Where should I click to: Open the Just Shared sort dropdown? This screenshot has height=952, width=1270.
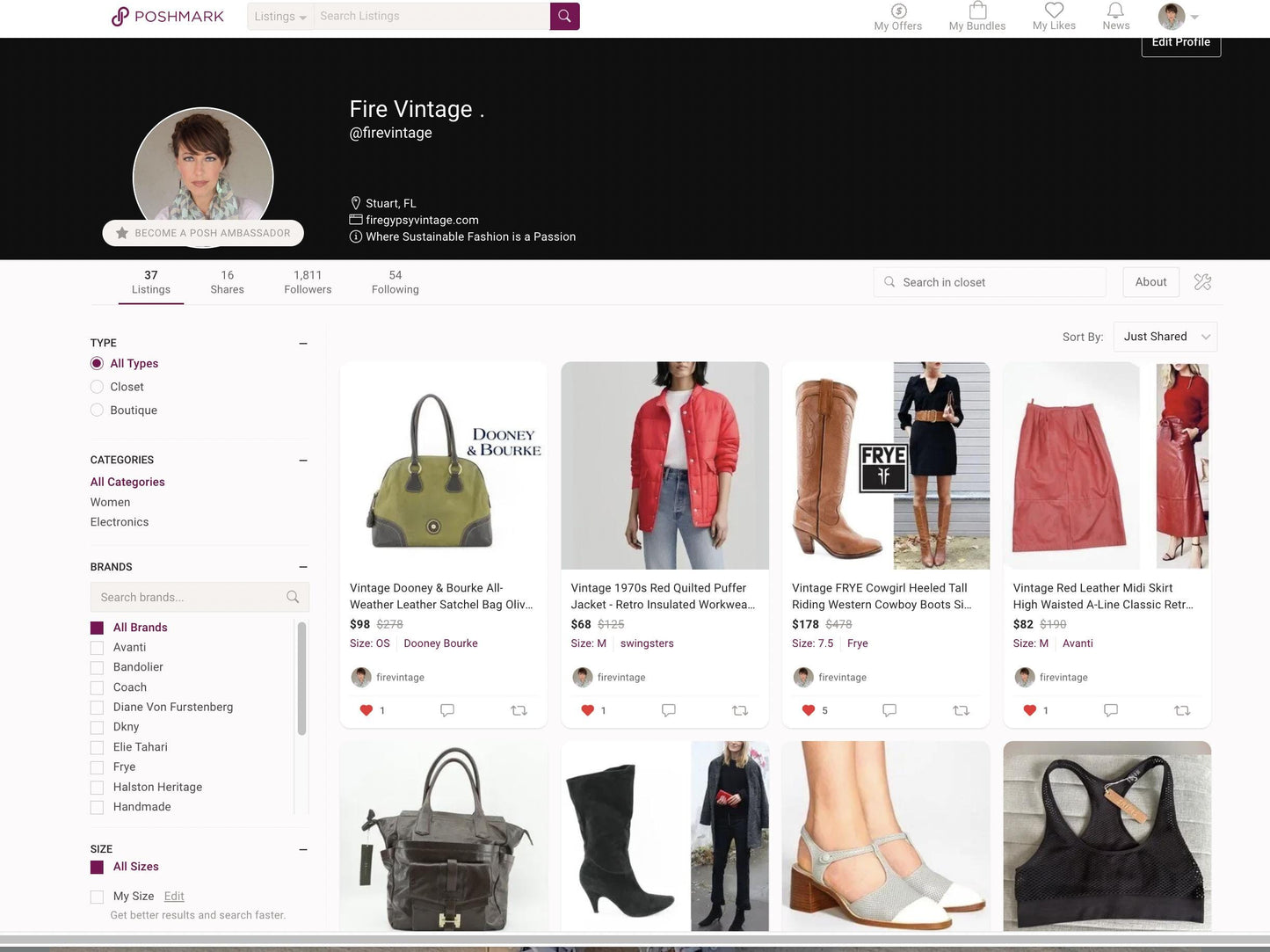coord(1165,337)
